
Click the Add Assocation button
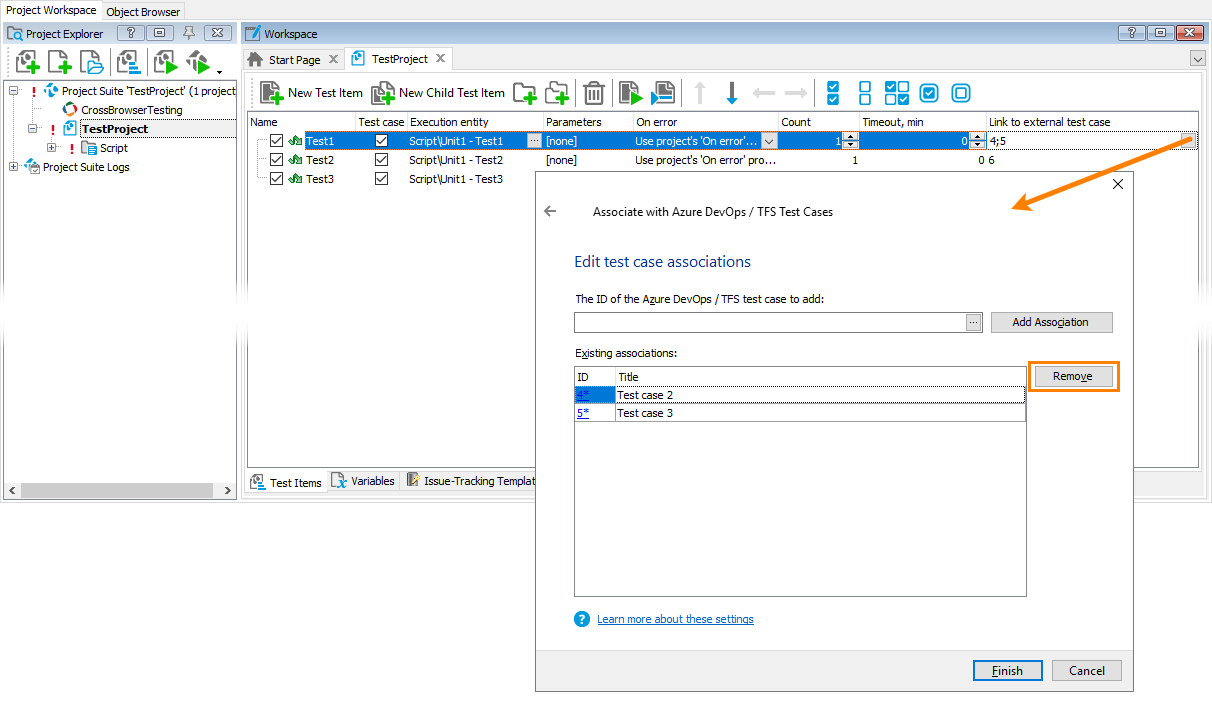pyautogui.click(x=1051, y=322)
